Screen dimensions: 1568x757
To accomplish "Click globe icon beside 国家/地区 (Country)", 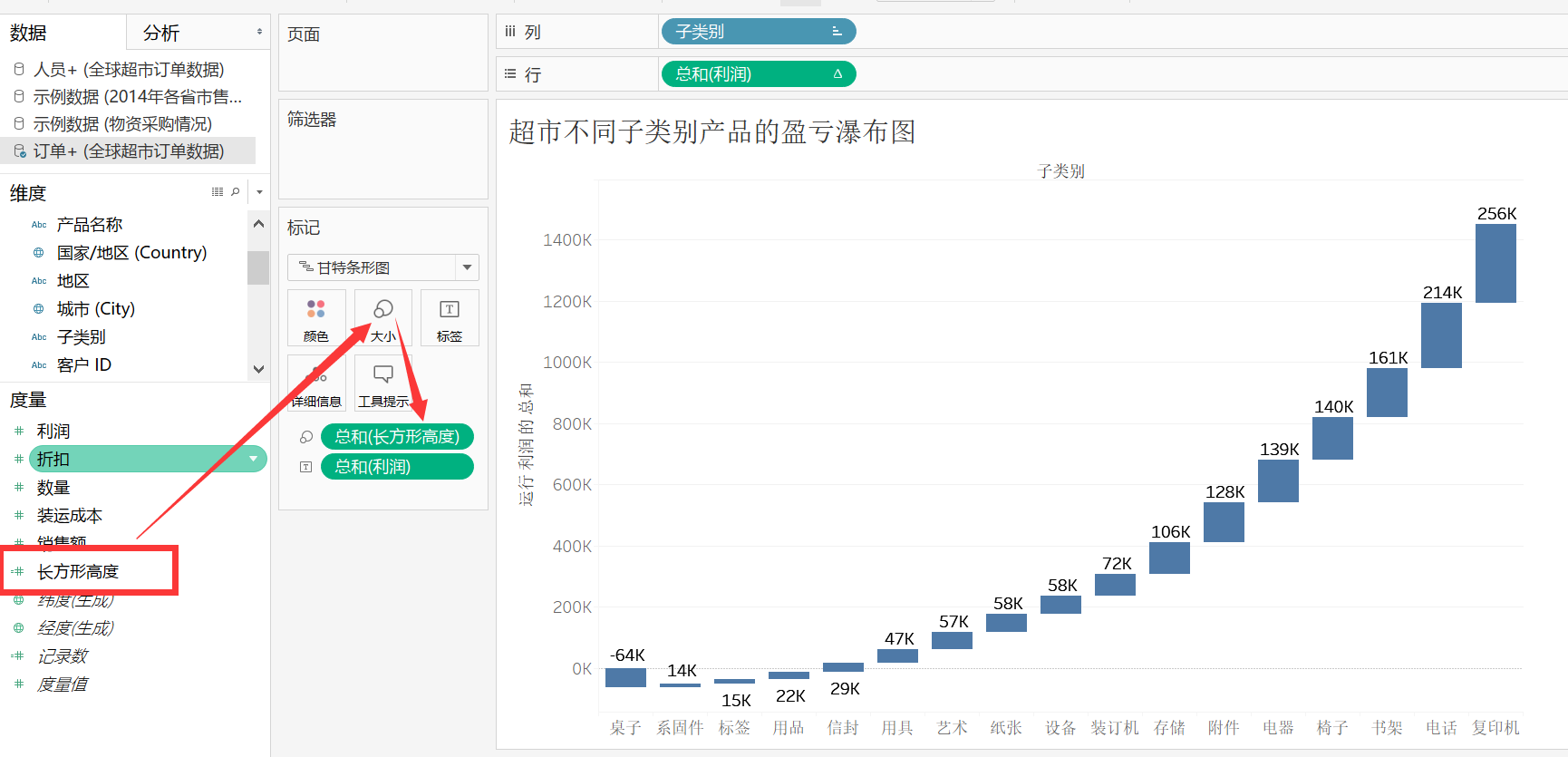I will click(38, 253).
